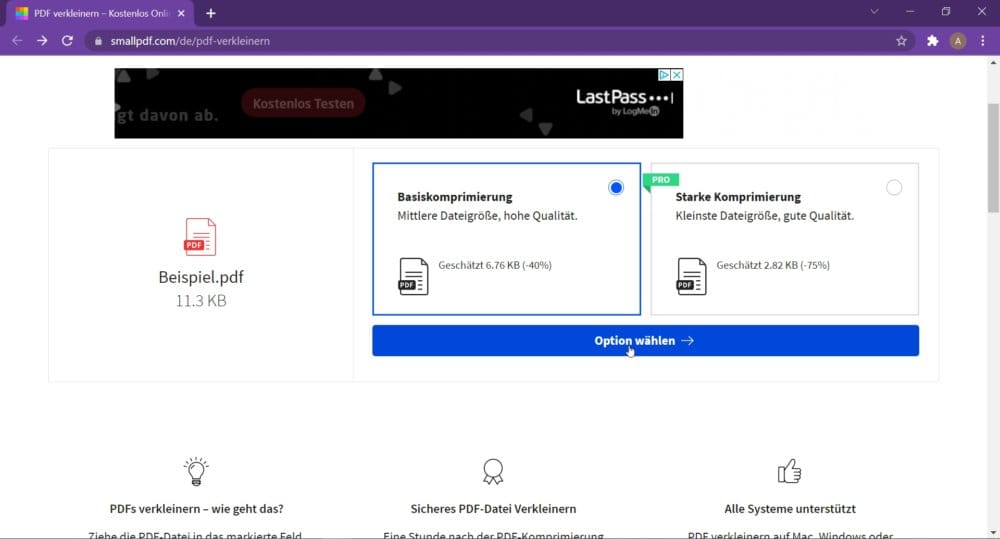This screenshot has width=1000, height=539.
Task: Click the lightbulb icon above 'PDFs verkleinern'
Action: tap(196, 471)
